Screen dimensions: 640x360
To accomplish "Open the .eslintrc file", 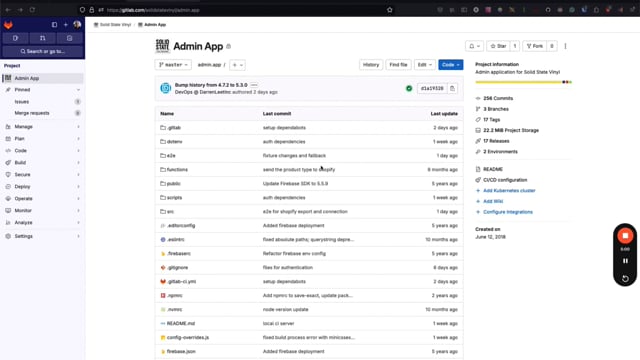I will 176,240.
